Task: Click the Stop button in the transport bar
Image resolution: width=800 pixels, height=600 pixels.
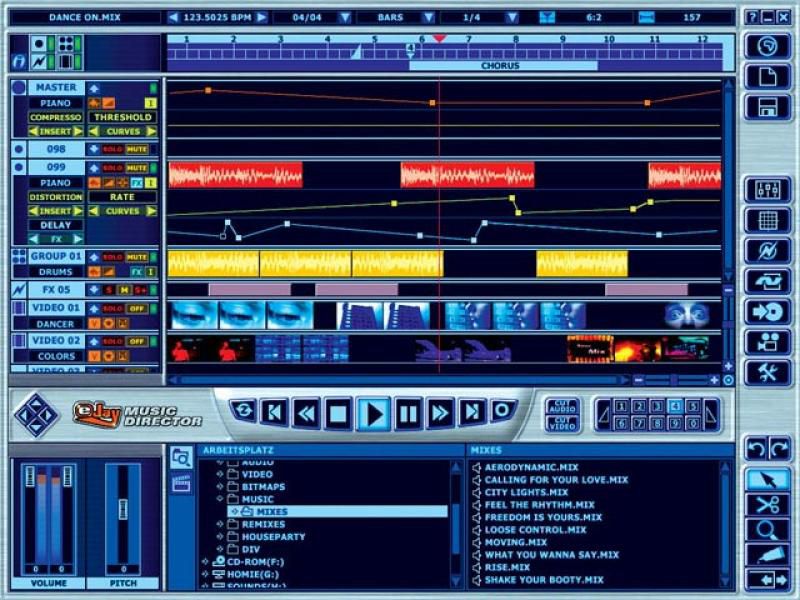Action: (338, 412)
